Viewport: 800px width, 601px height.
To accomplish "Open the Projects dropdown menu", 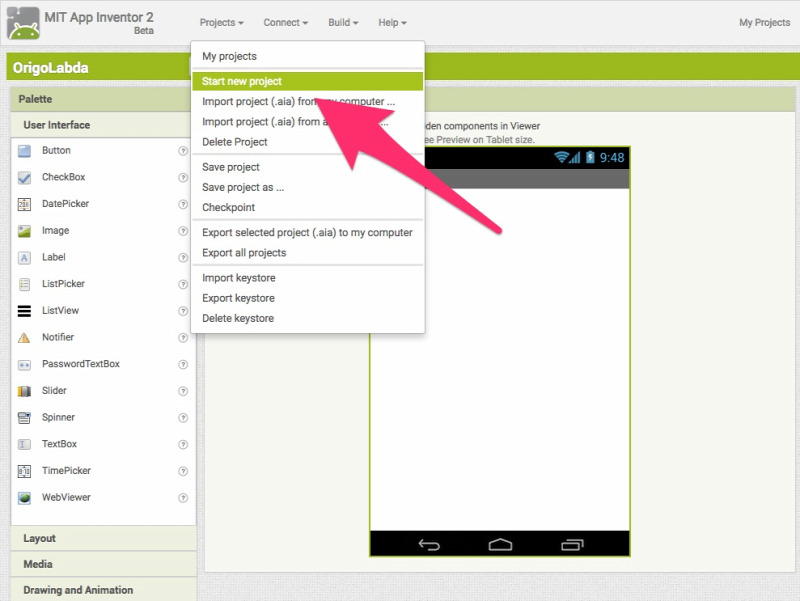I will point(221,22).
